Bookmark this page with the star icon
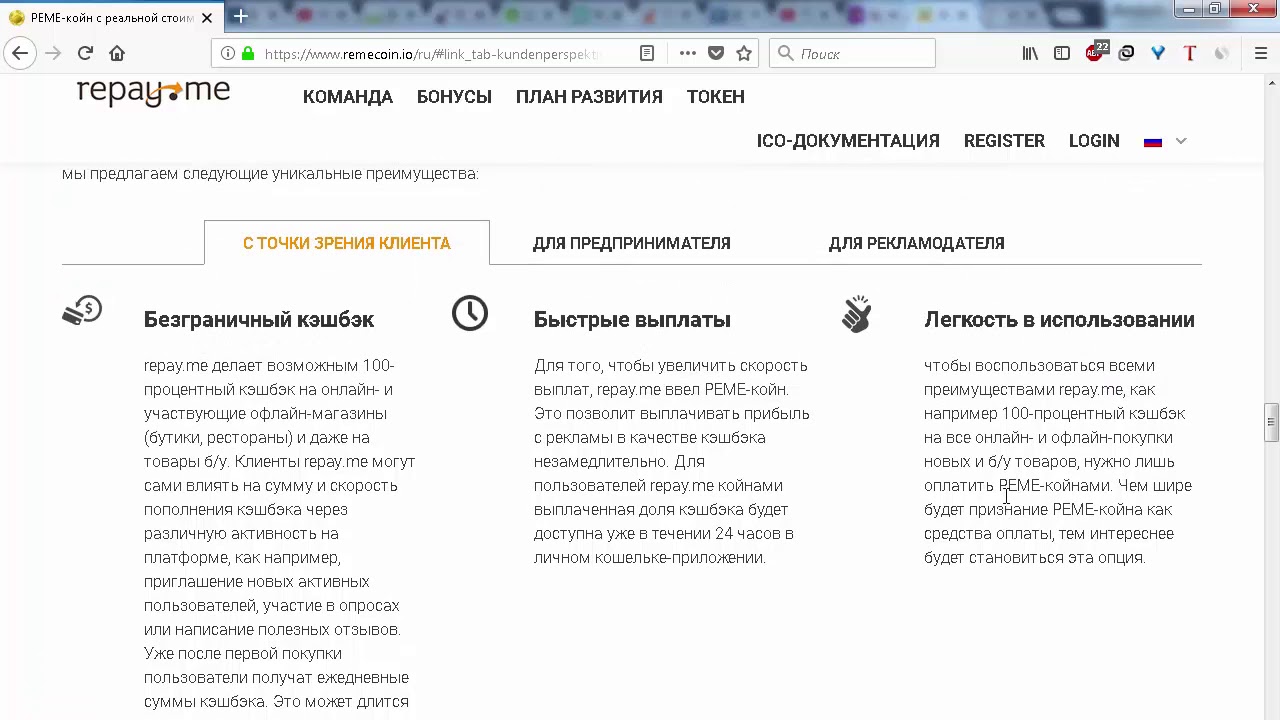 pyautogui.click(x=744, y=54)
